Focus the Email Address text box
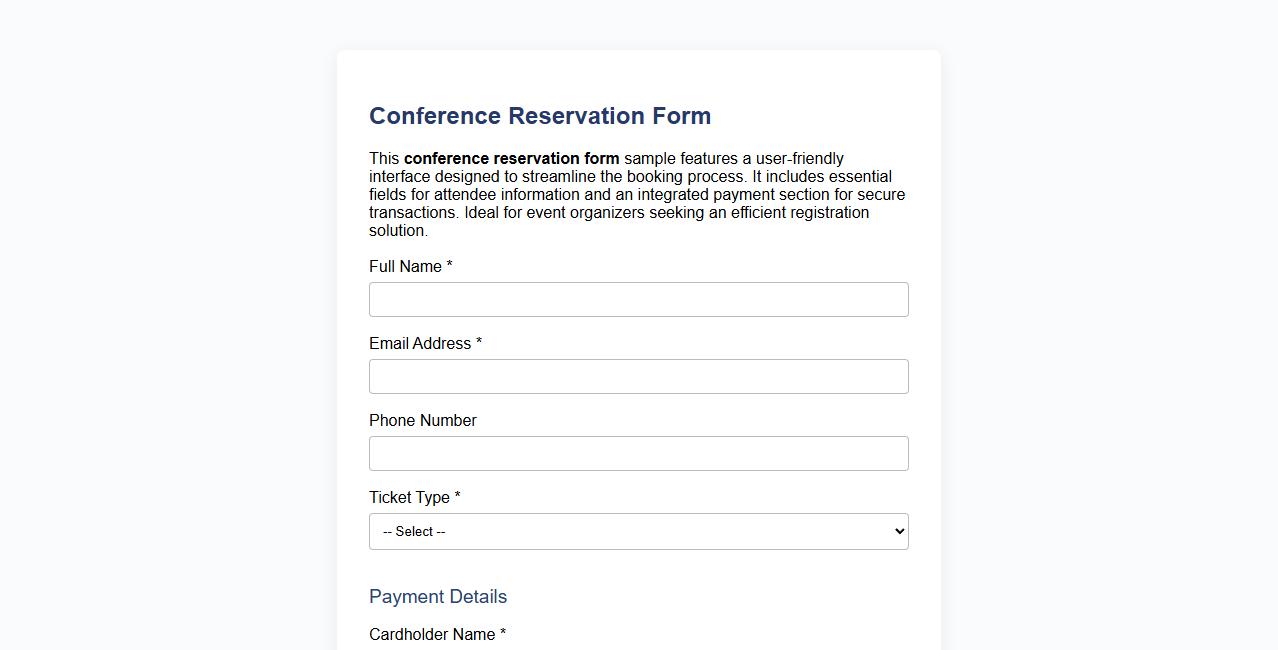Viewport: 1278px width, 650px height. (638, 376)
